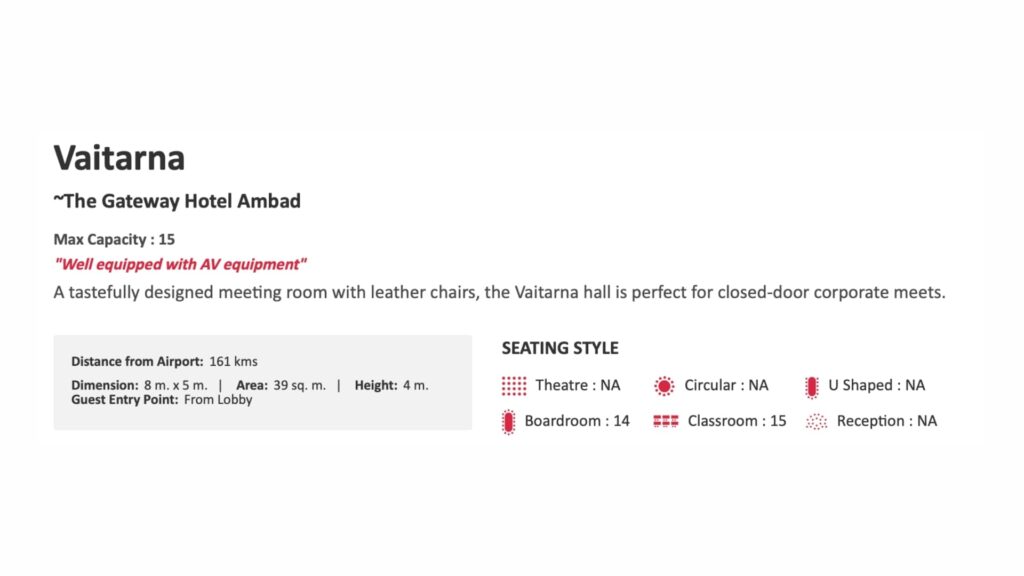Click the Height 4 m. value
1024x576 pixels.
pyautogui.click(x=415, y=385)
